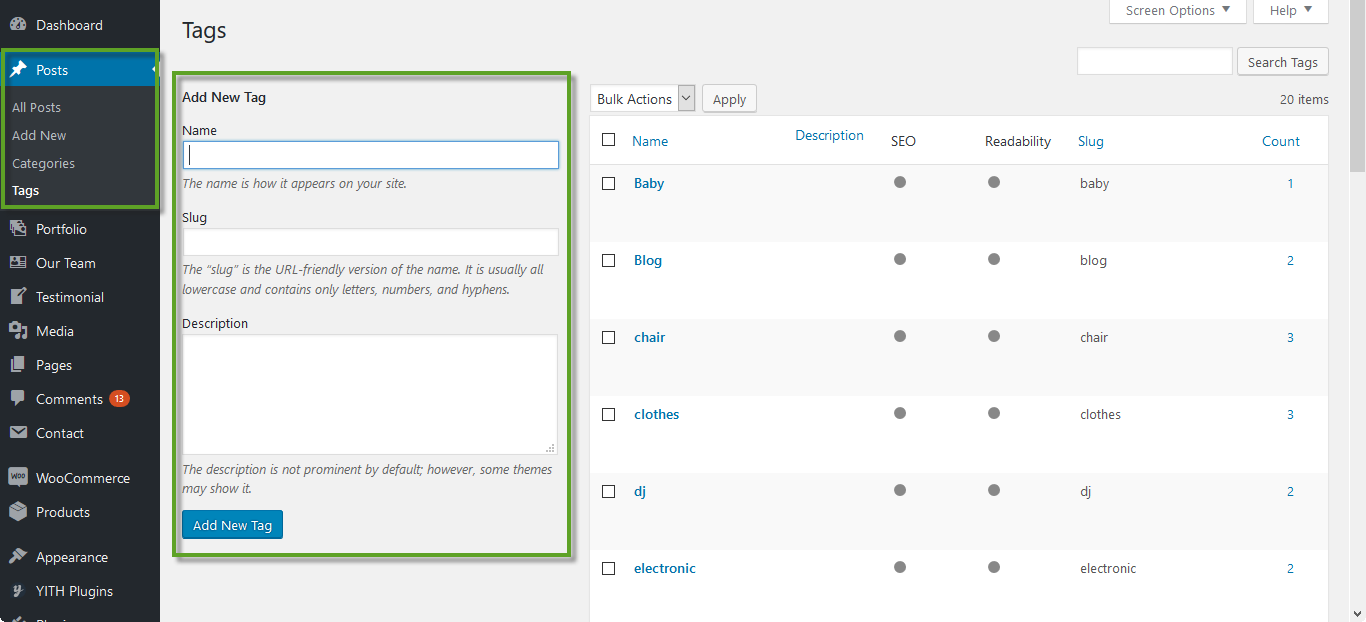The image size is (1366, 622).
Task: Go to Categories in Posts submenu
Action: point(43,163)
